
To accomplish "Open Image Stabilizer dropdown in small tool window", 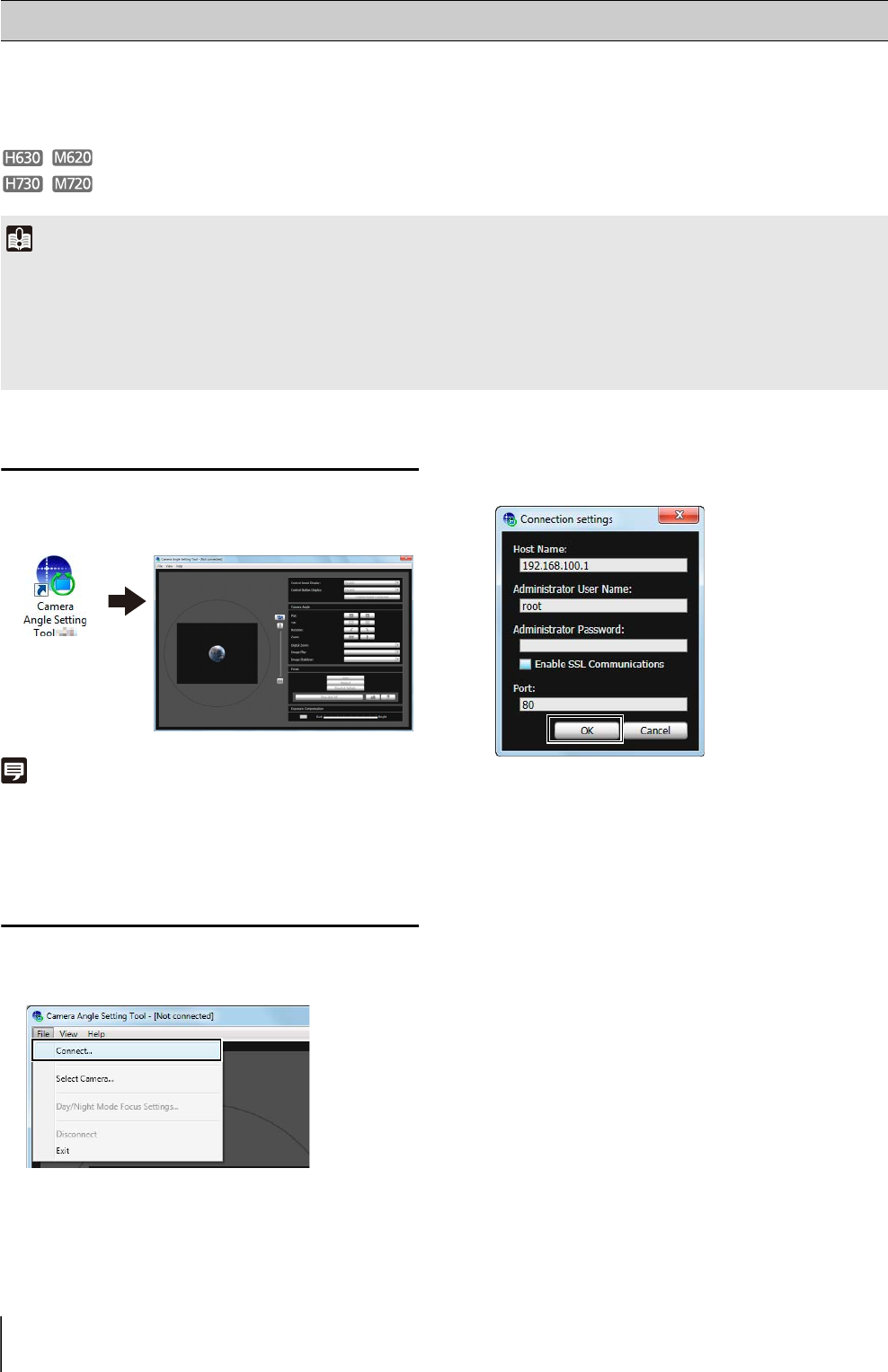I will pyautogui.click(x=372, y=659).
